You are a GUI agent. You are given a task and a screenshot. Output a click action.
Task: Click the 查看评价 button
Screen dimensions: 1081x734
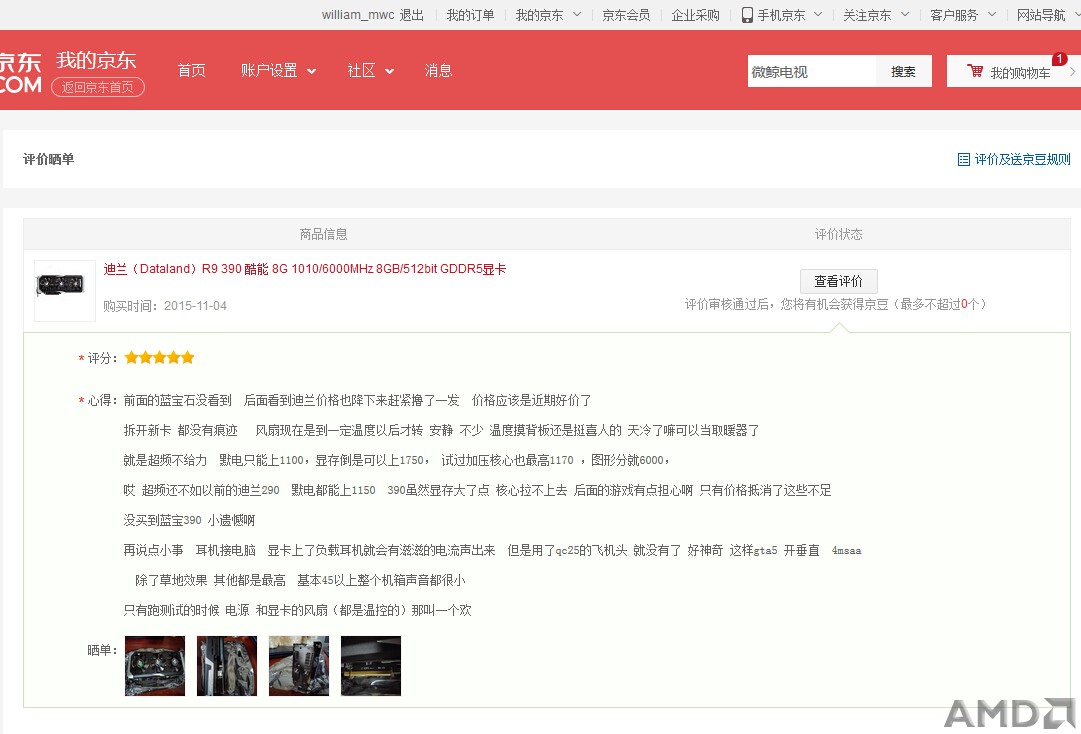click(x=838, y=281)
